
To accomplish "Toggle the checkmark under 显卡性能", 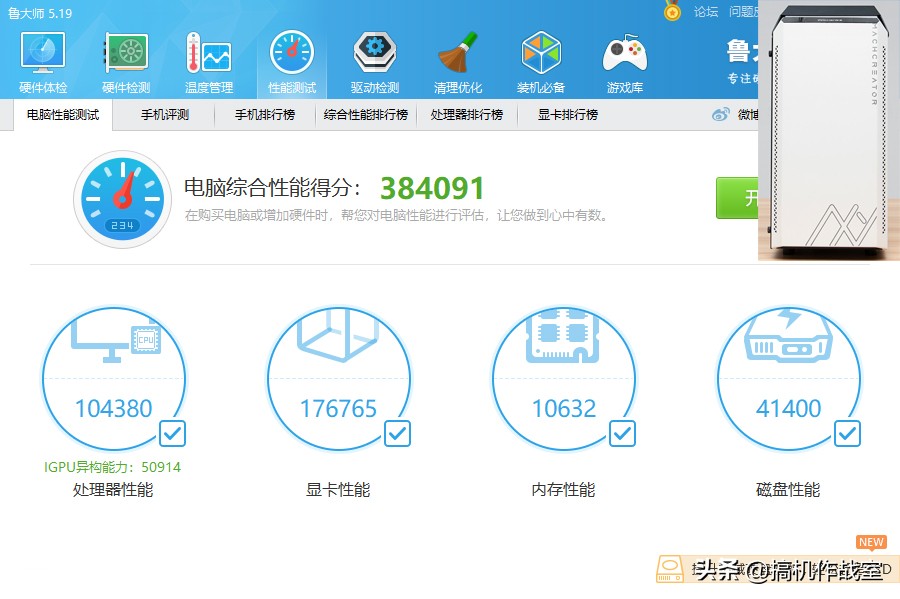I will (x=397, y=433).
